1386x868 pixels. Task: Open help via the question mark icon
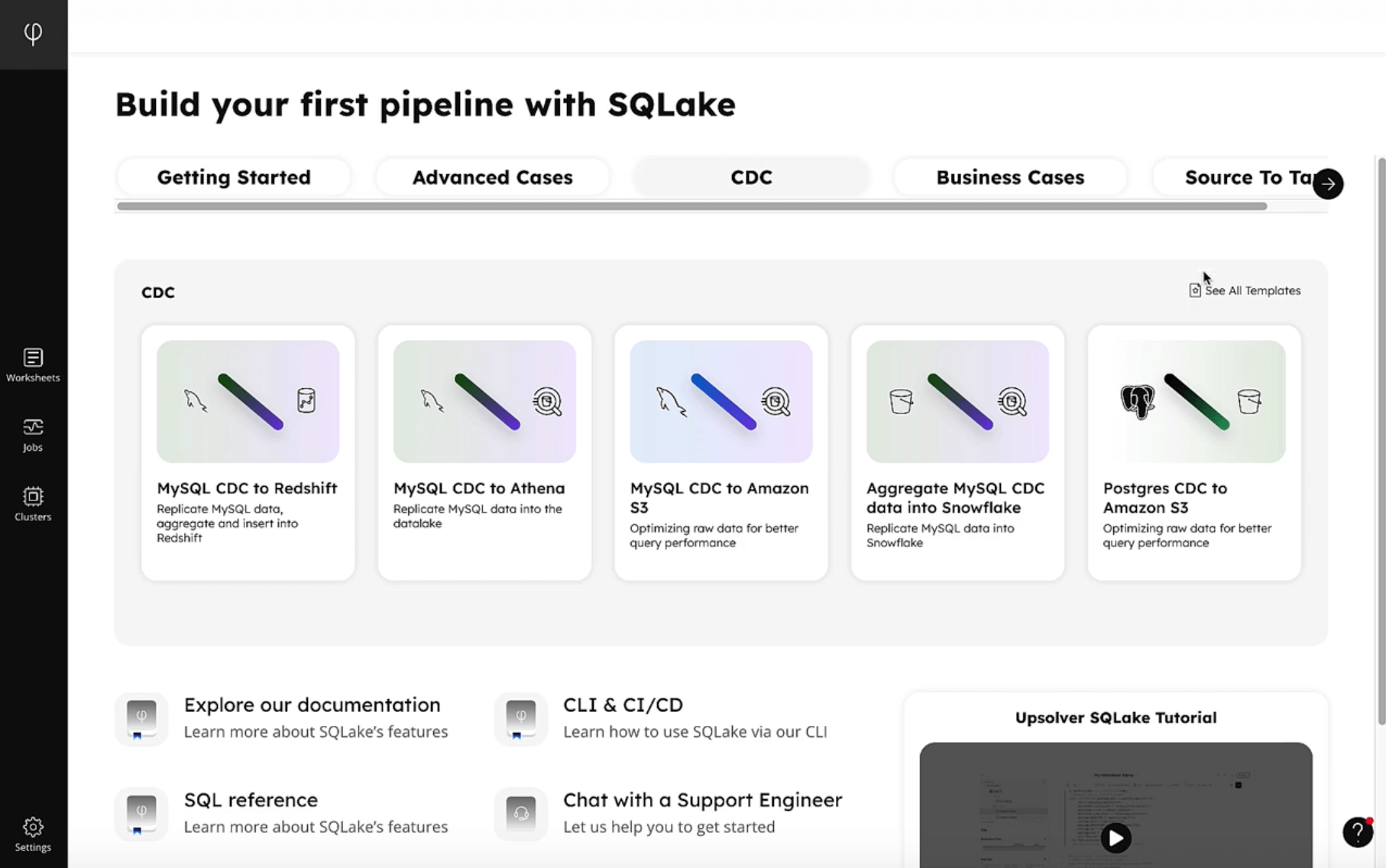[x=1357, y=833]
